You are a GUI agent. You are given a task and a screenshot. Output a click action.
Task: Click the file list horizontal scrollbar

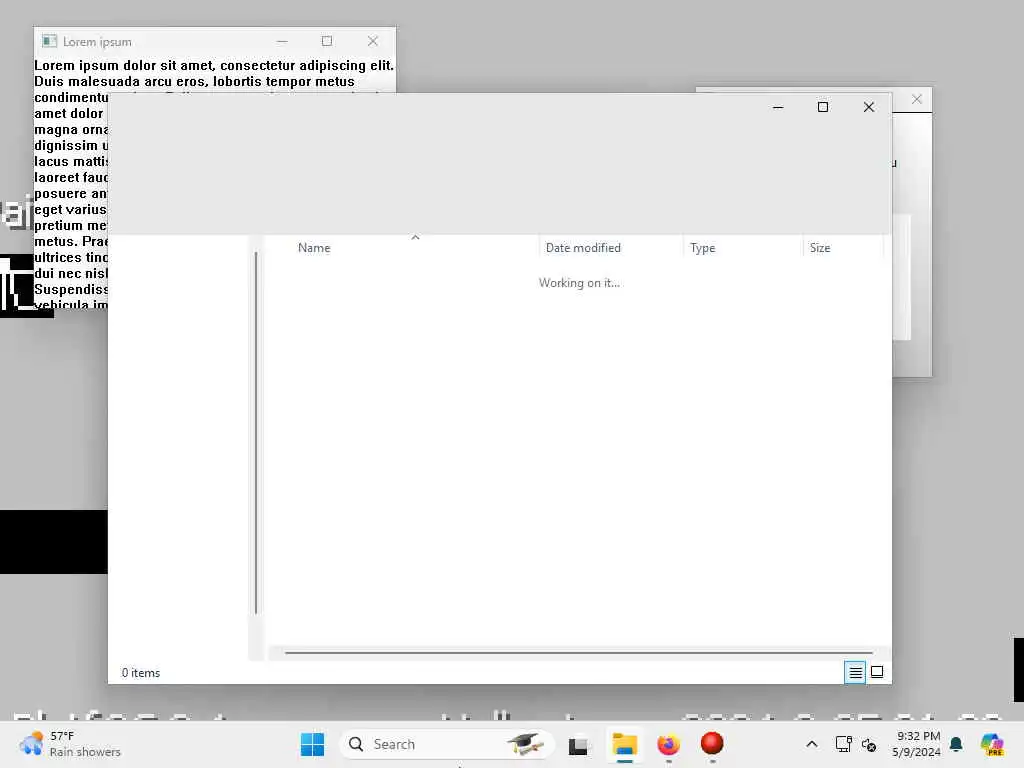pos(579,652)
